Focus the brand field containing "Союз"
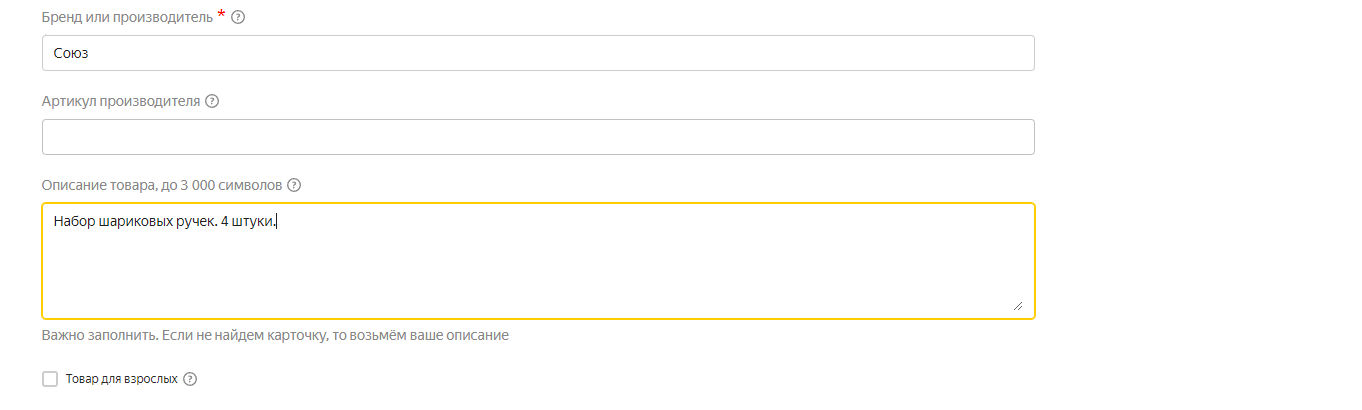The height and width of the screenshot is (410, 1362). tap(538, 53)
